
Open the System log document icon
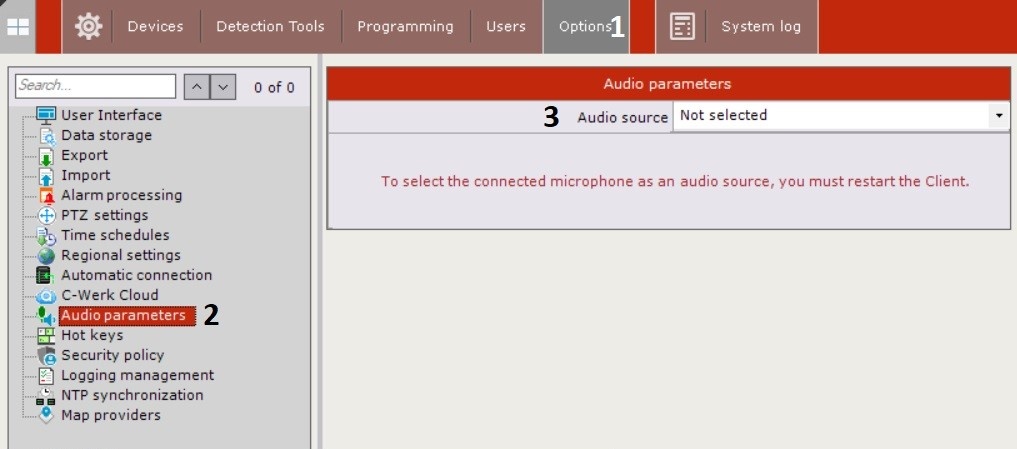(682, 27)
